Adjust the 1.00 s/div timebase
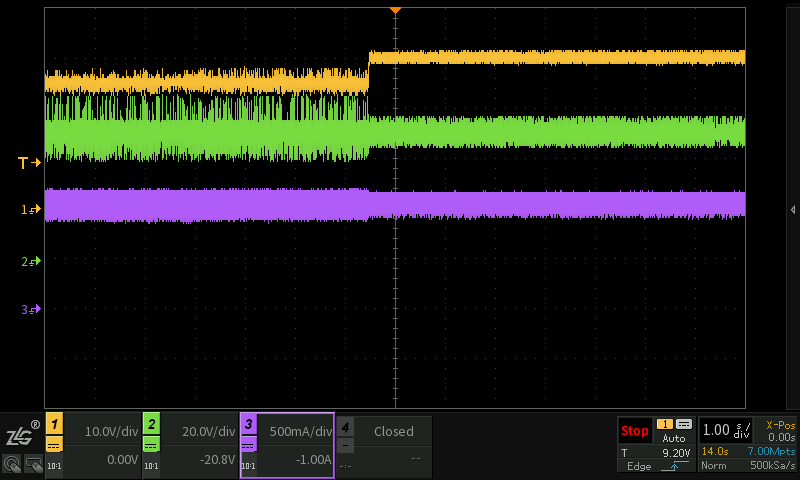The image size is (800, 480). (x=726, y=431)
